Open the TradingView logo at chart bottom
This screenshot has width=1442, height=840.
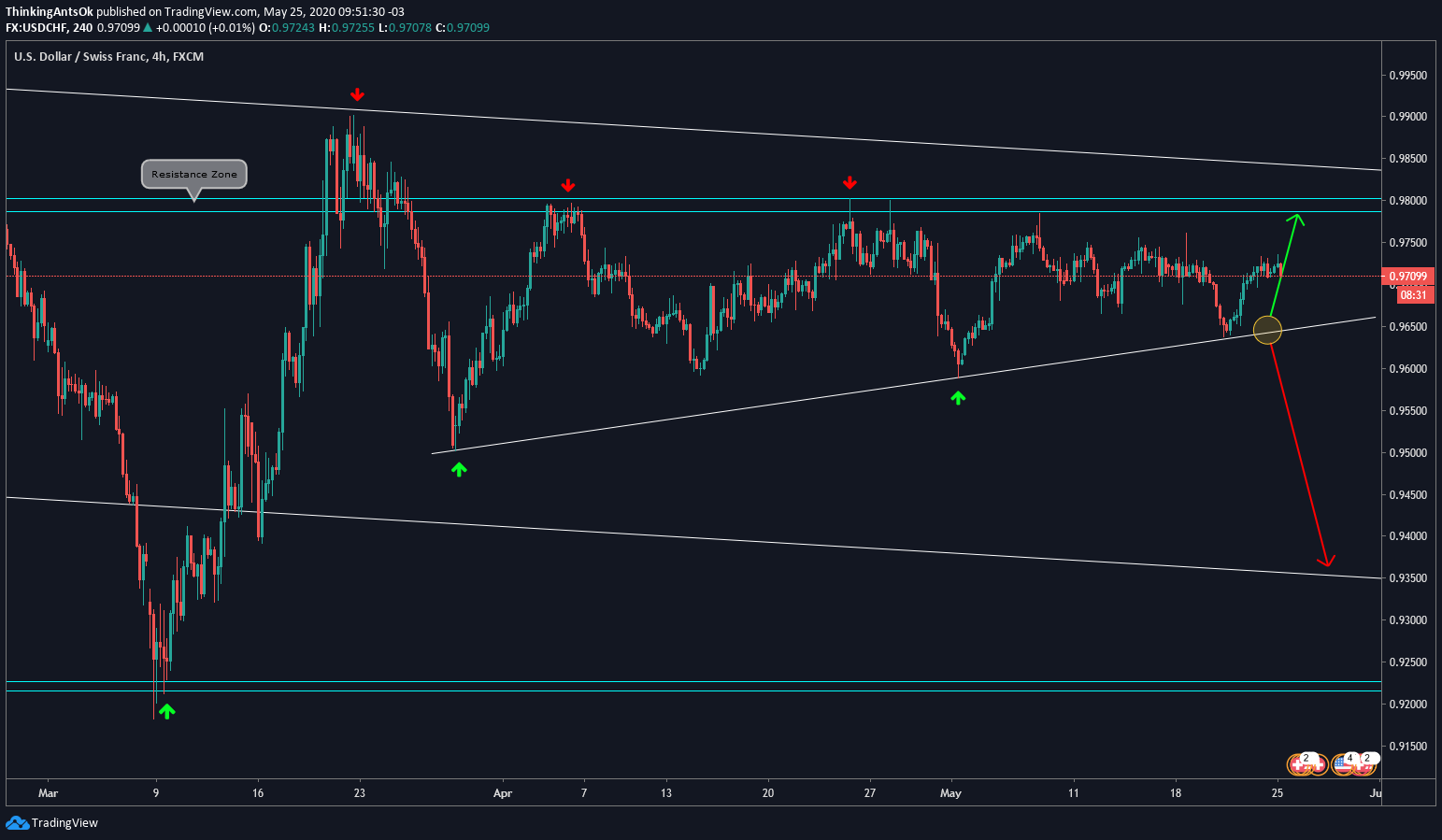click(52, 823)
